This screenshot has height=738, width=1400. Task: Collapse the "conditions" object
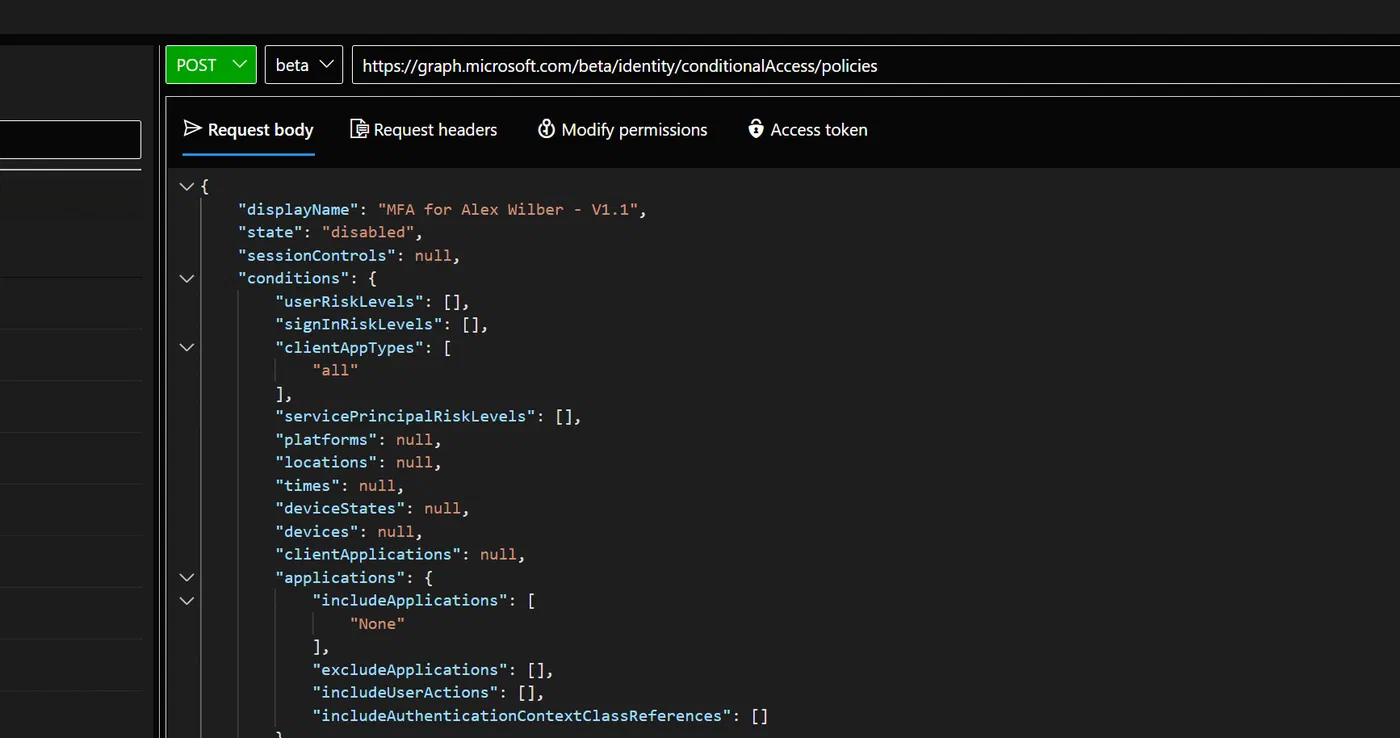click(x=186, y=278)
